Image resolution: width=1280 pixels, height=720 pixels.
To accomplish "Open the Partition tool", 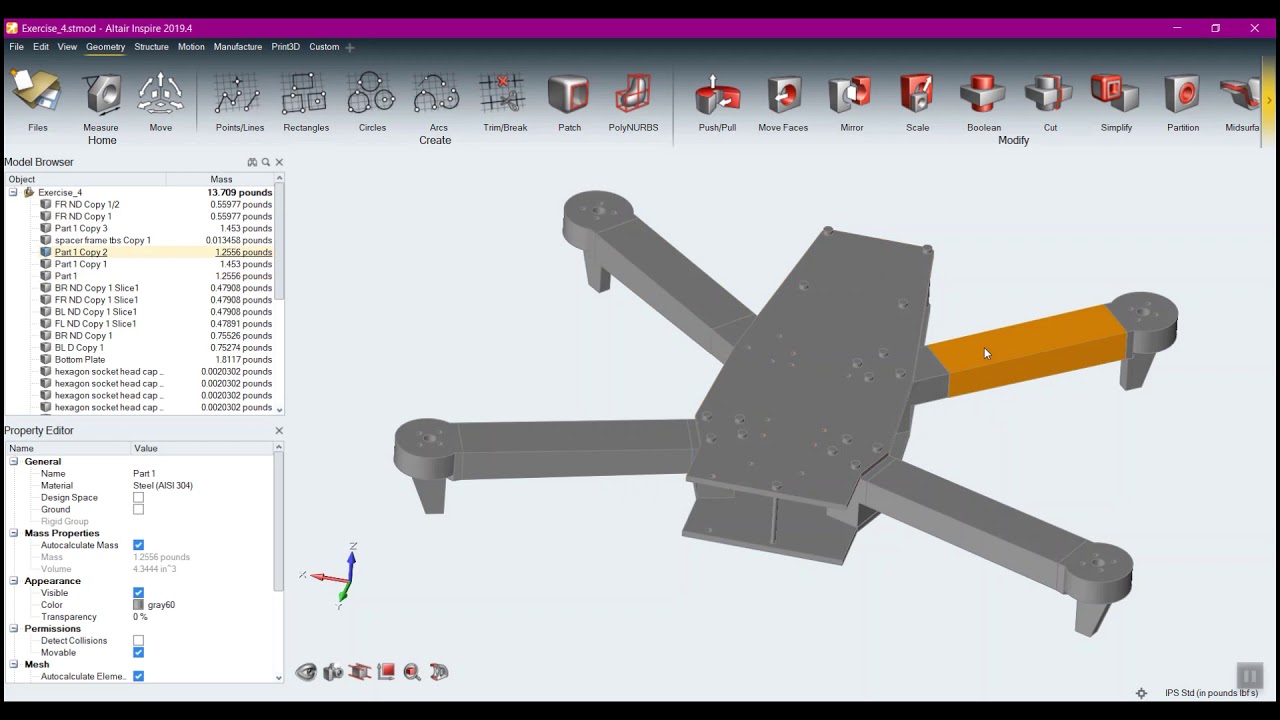I will tap(1182, 101).
